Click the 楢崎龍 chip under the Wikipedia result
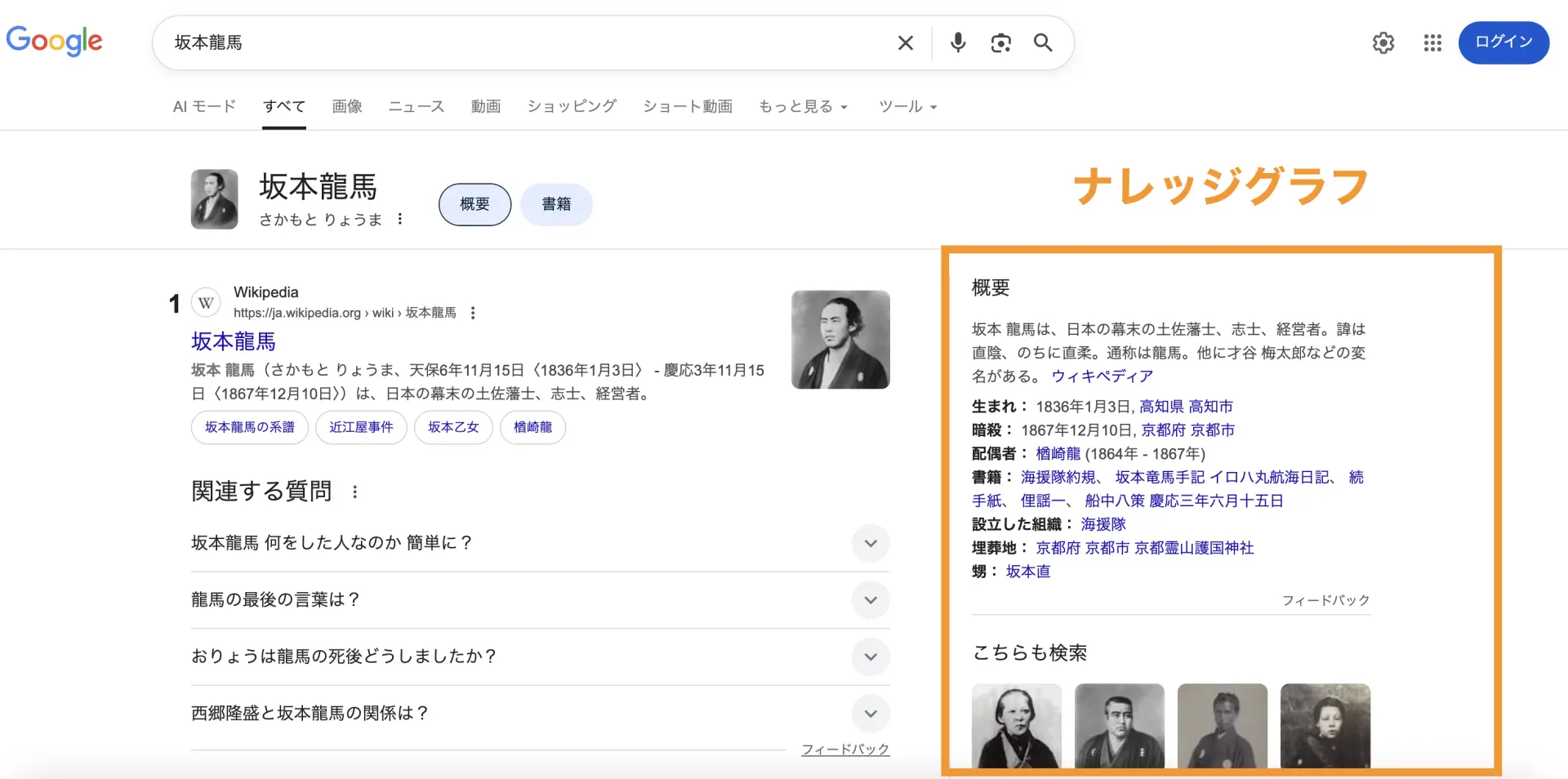The height and width of the screenshot is (779, 1568). [532, 427]
